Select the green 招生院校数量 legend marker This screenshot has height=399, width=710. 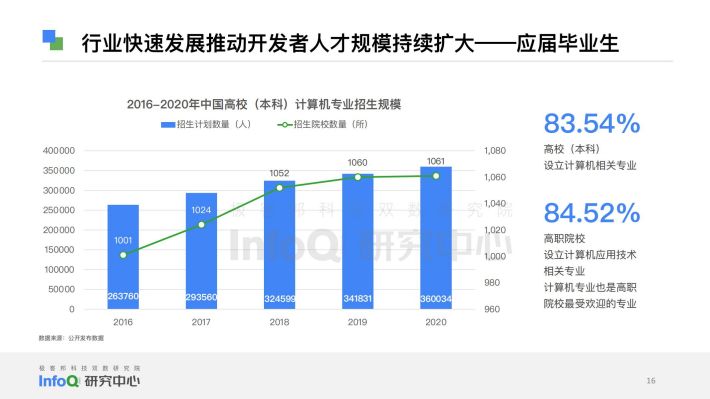click(x=285, y=125)
